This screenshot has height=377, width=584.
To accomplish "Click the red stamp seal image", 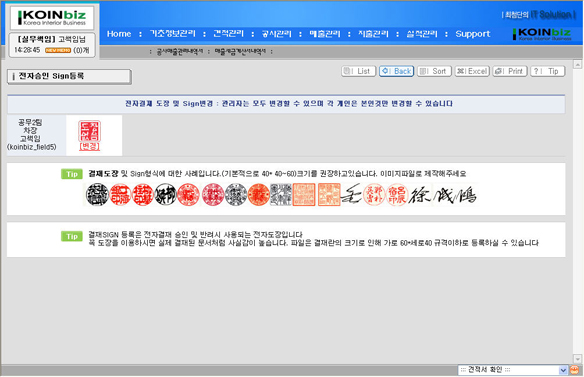I will [x=89, y=131].
